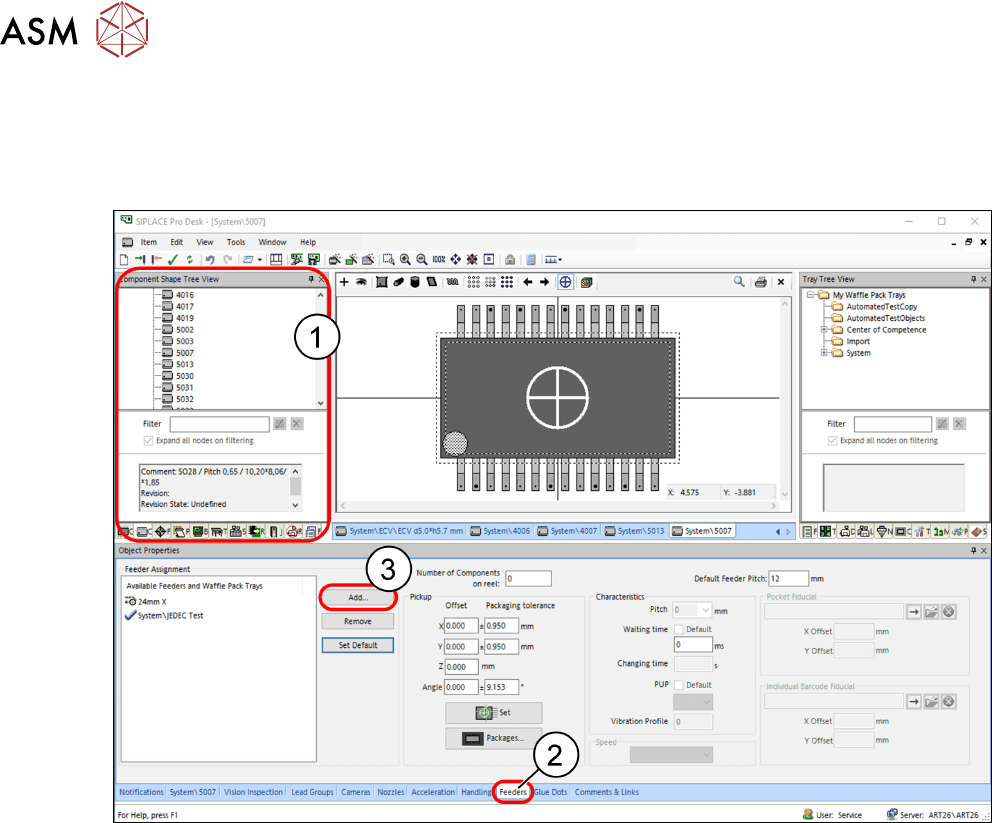Click the magnifier search icon in shape editor
992x823 pixels.
point(739,282)
